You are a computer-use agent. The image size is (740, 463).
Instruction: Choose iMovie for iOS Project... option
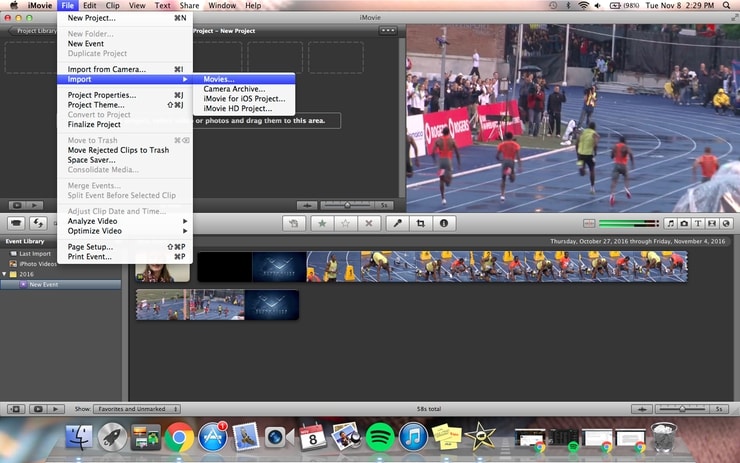click(x=244, y=99)
